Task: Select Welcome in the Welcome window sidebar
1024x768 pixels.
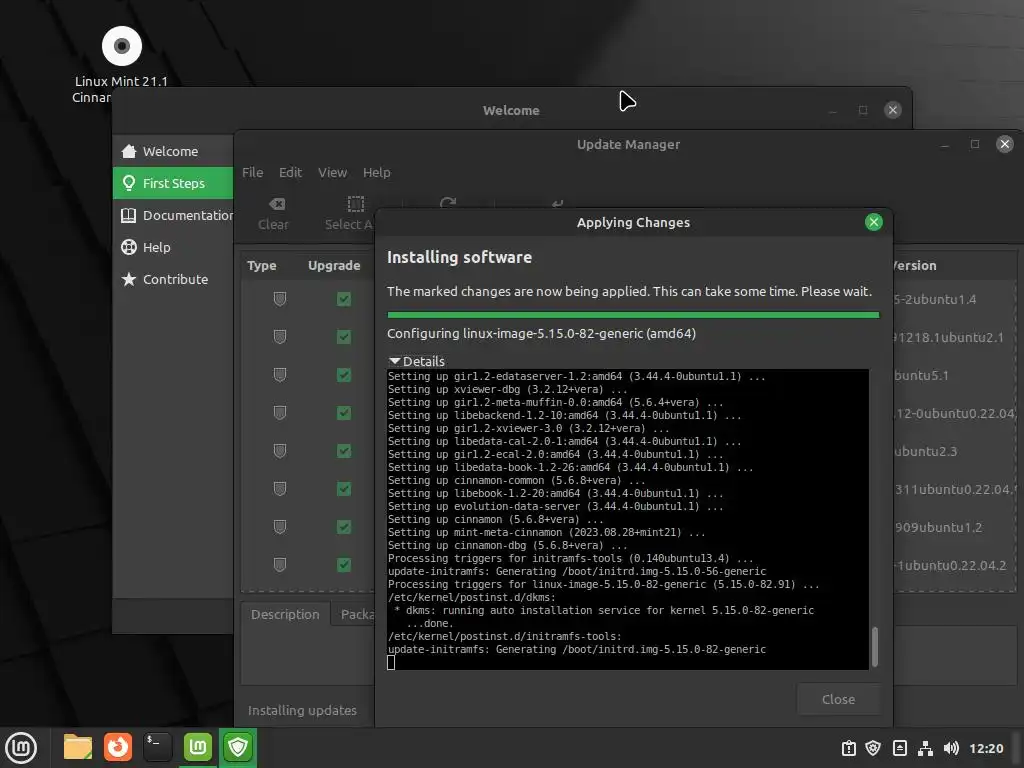Action: coord(173,151)
